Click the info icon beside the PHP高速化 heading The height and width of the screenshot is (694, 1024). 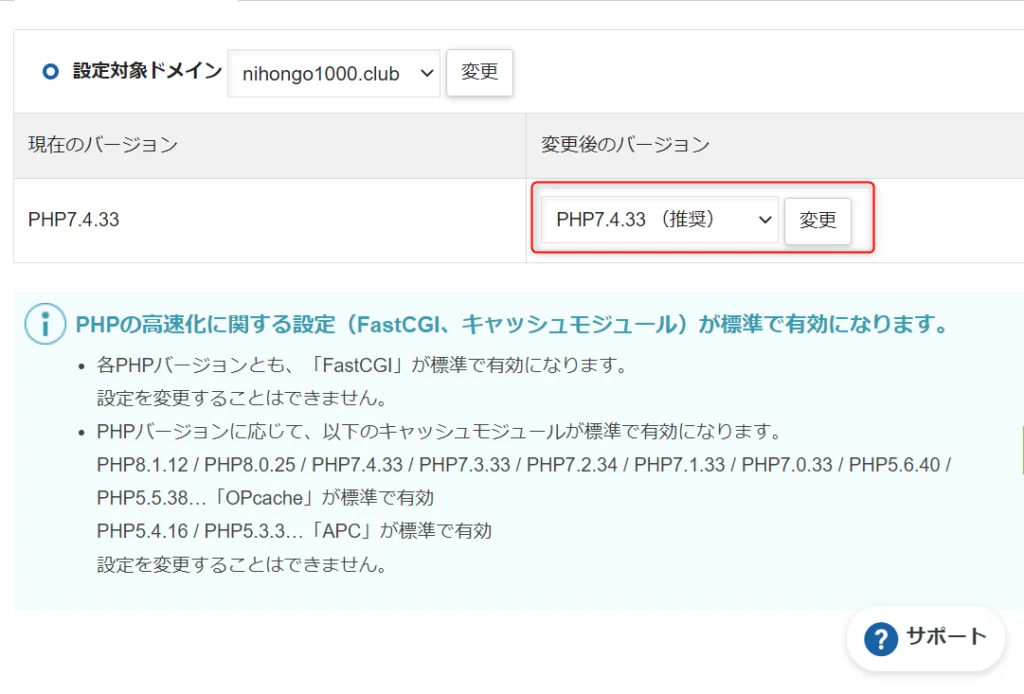[x=45, y=324]
